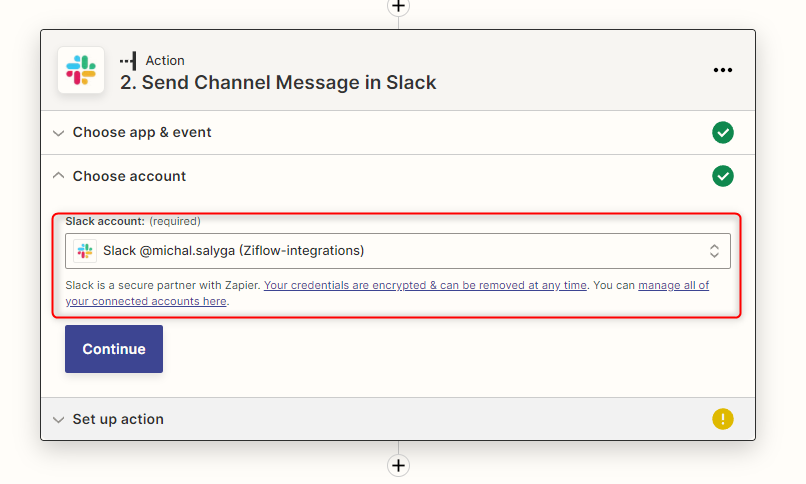806x484 pixels.
Task: Open the three-dot step options menu
Action: pyautogui.click(x=723, y=70)
